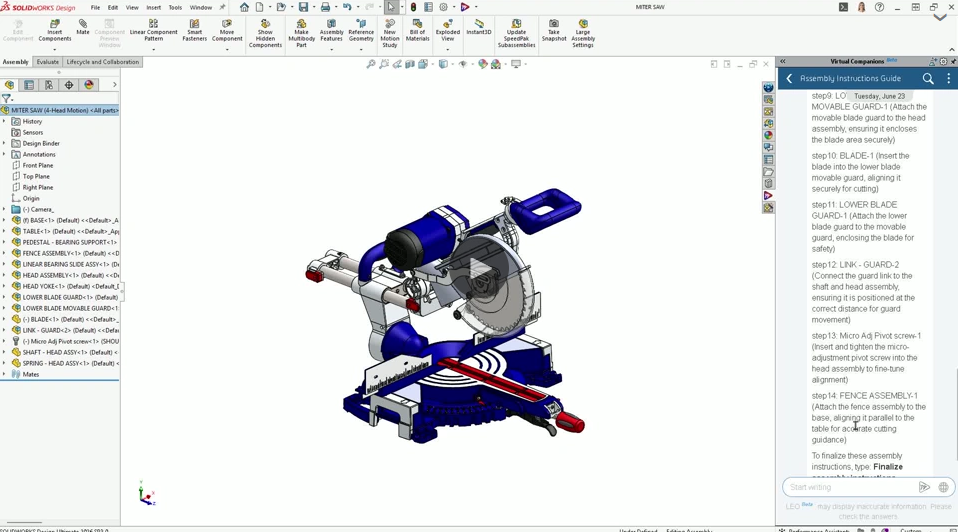
Task: Click the Guide panel vertical scrollbar
Action: click(x=956, y=415)
